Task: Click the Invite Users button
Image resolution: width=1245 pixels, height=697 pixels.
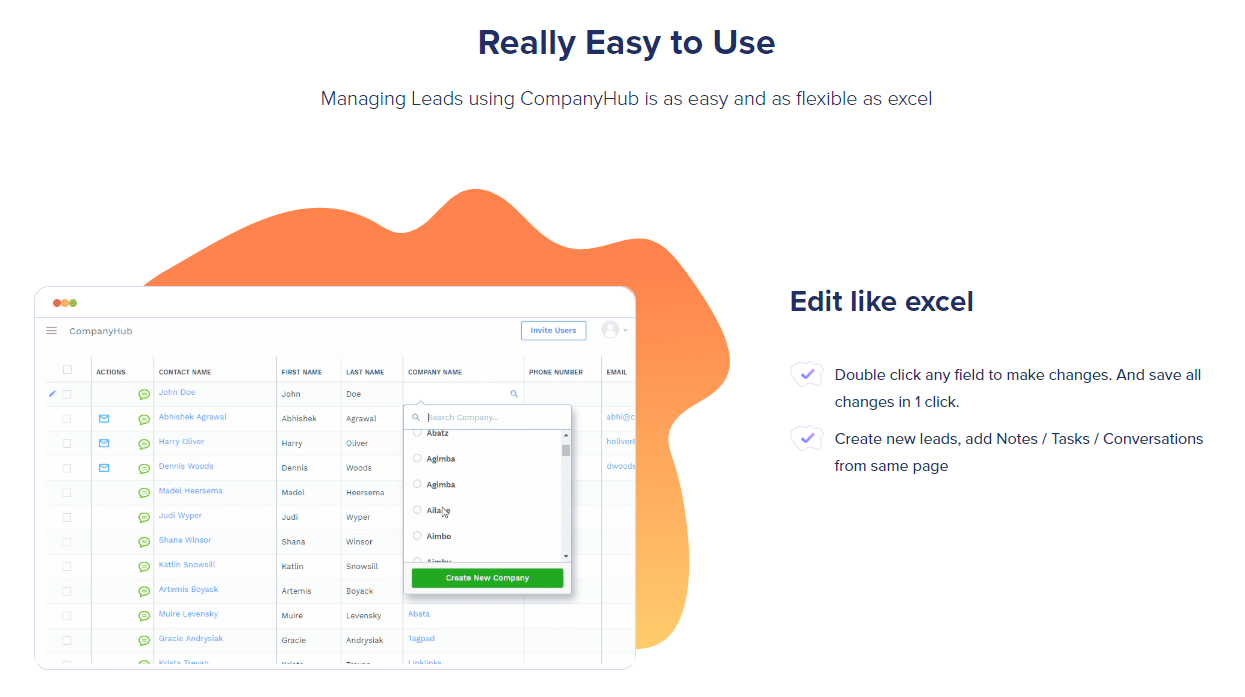Action: tap(553, 331)
